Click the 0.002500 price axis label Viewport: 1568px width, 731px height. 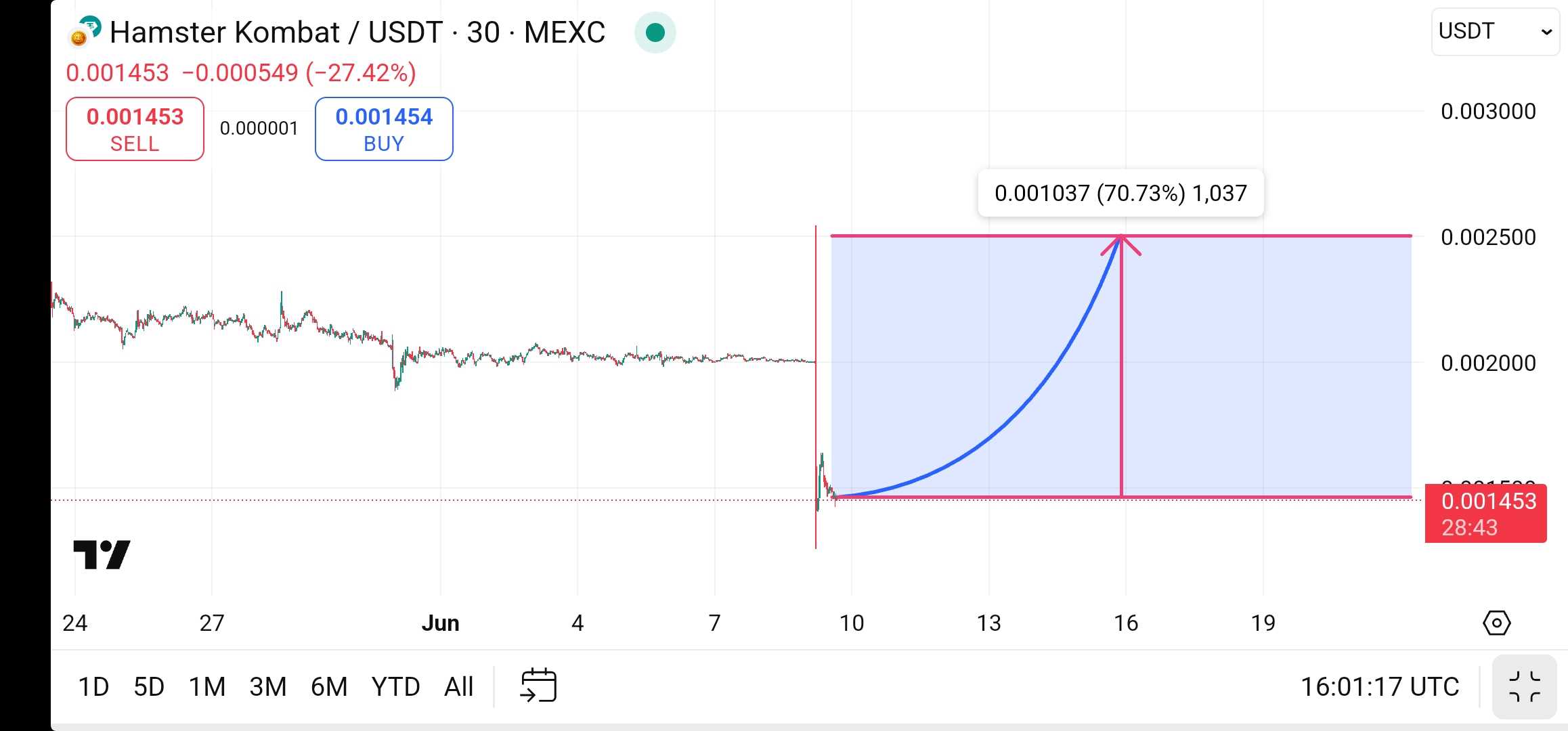pos(1488,237)
